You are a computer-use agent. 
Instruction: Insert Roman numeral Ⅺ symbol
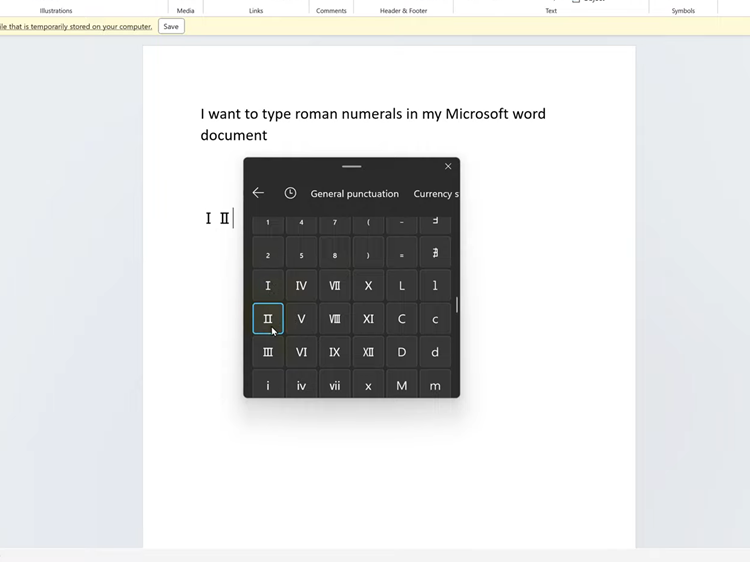368,319
